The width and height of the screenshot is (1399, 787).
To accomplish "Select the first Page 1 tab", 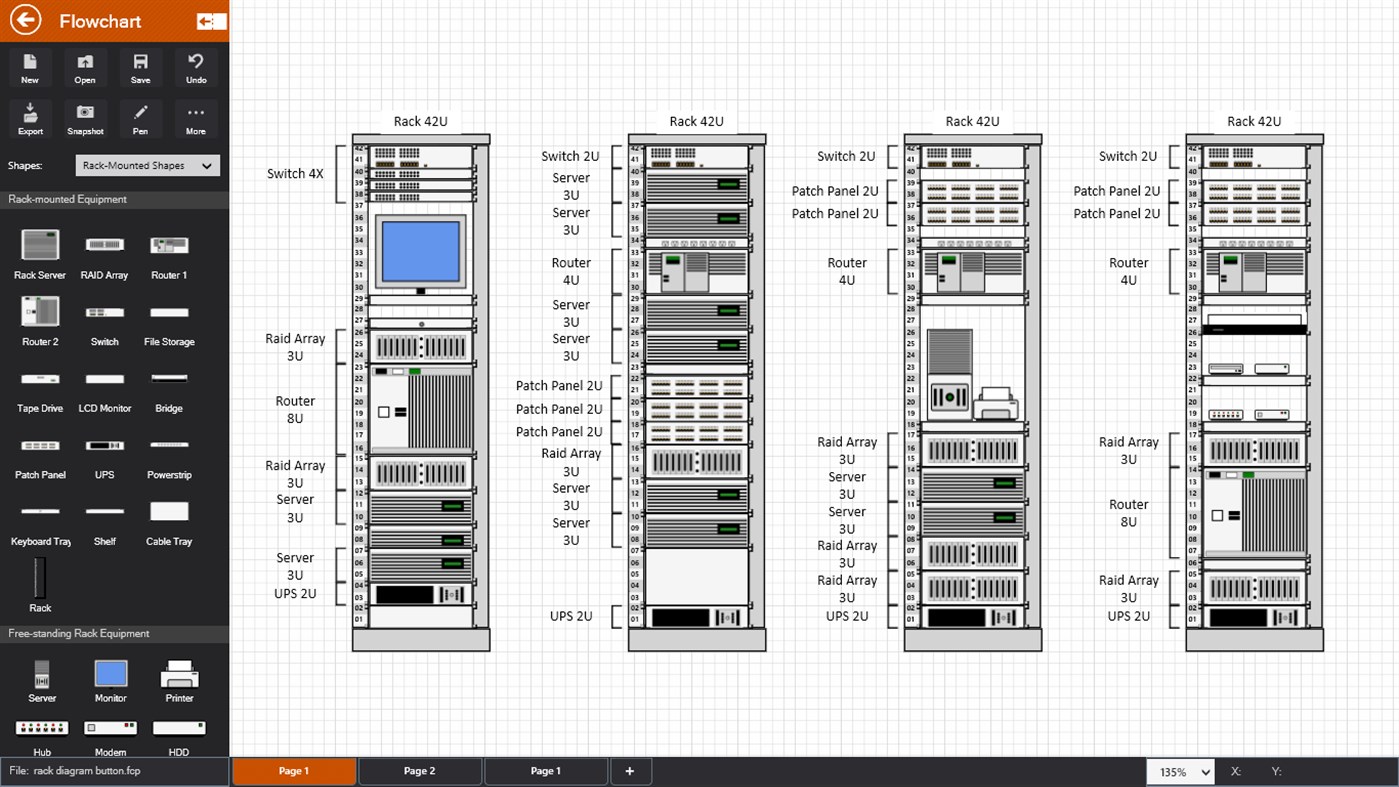I will pos(293,771).
